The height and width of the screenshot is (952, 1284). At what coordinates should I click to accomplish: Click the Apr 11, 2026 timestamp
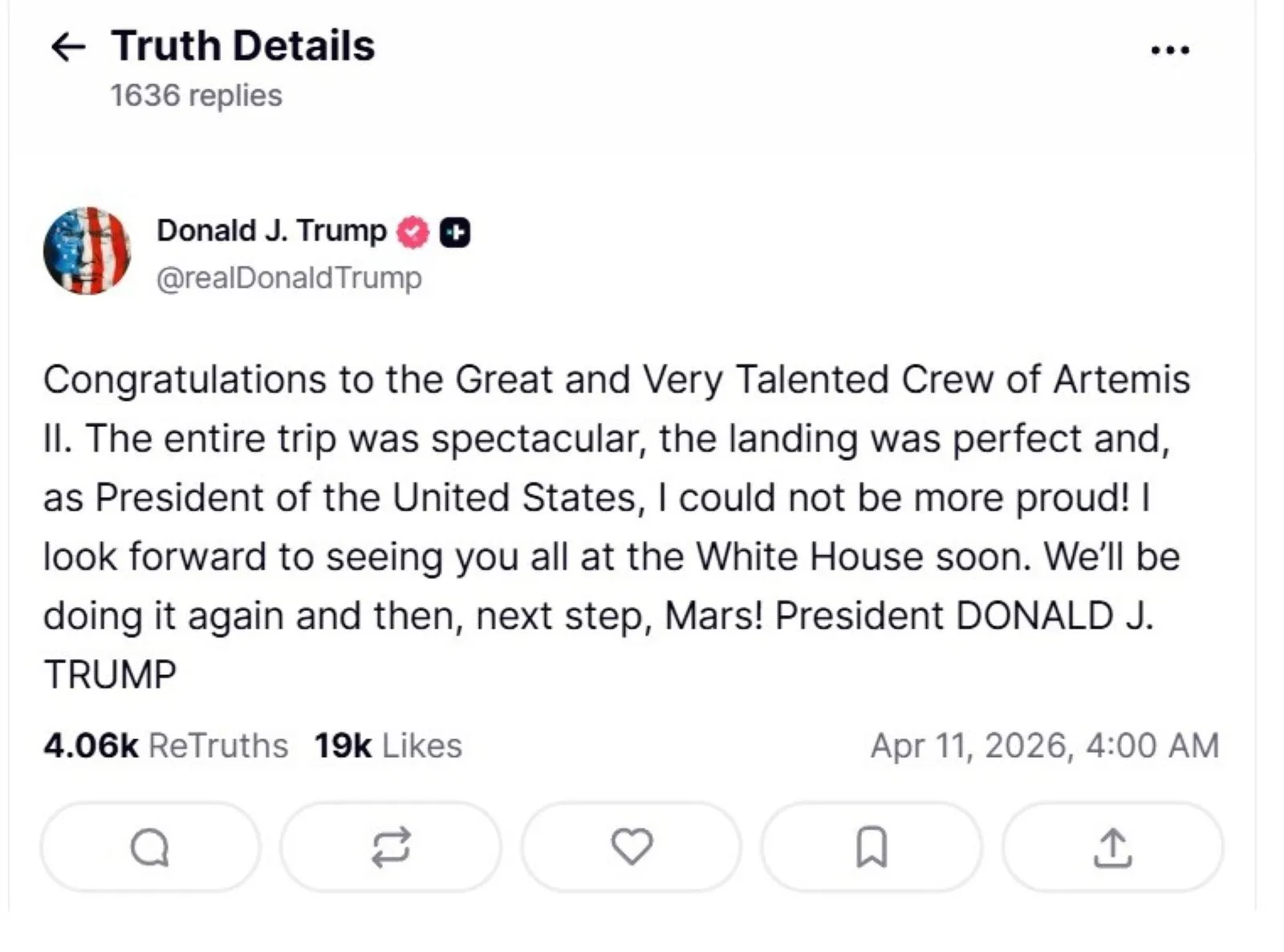(1044, 746)
